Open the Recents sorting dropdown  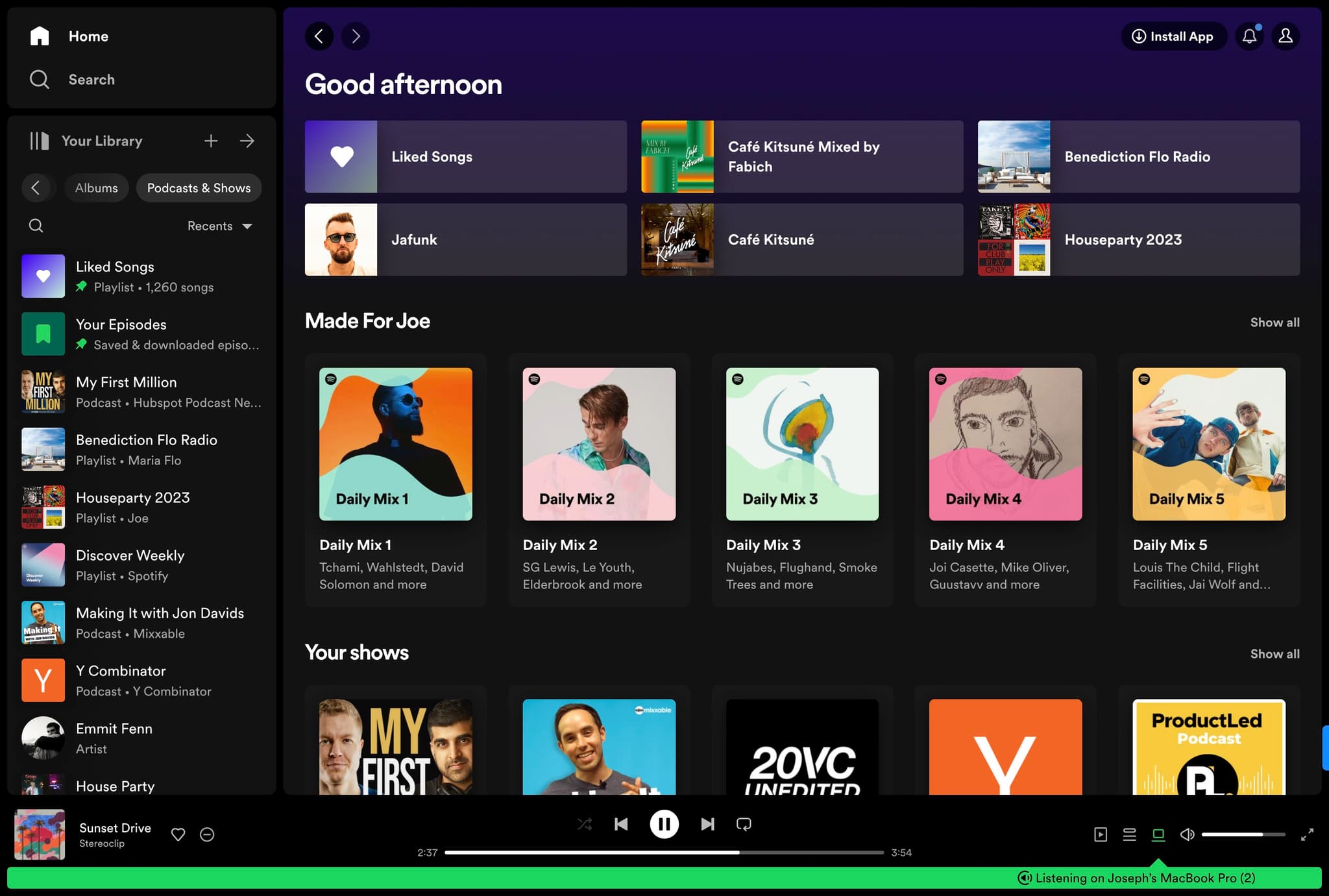[219, 226]
